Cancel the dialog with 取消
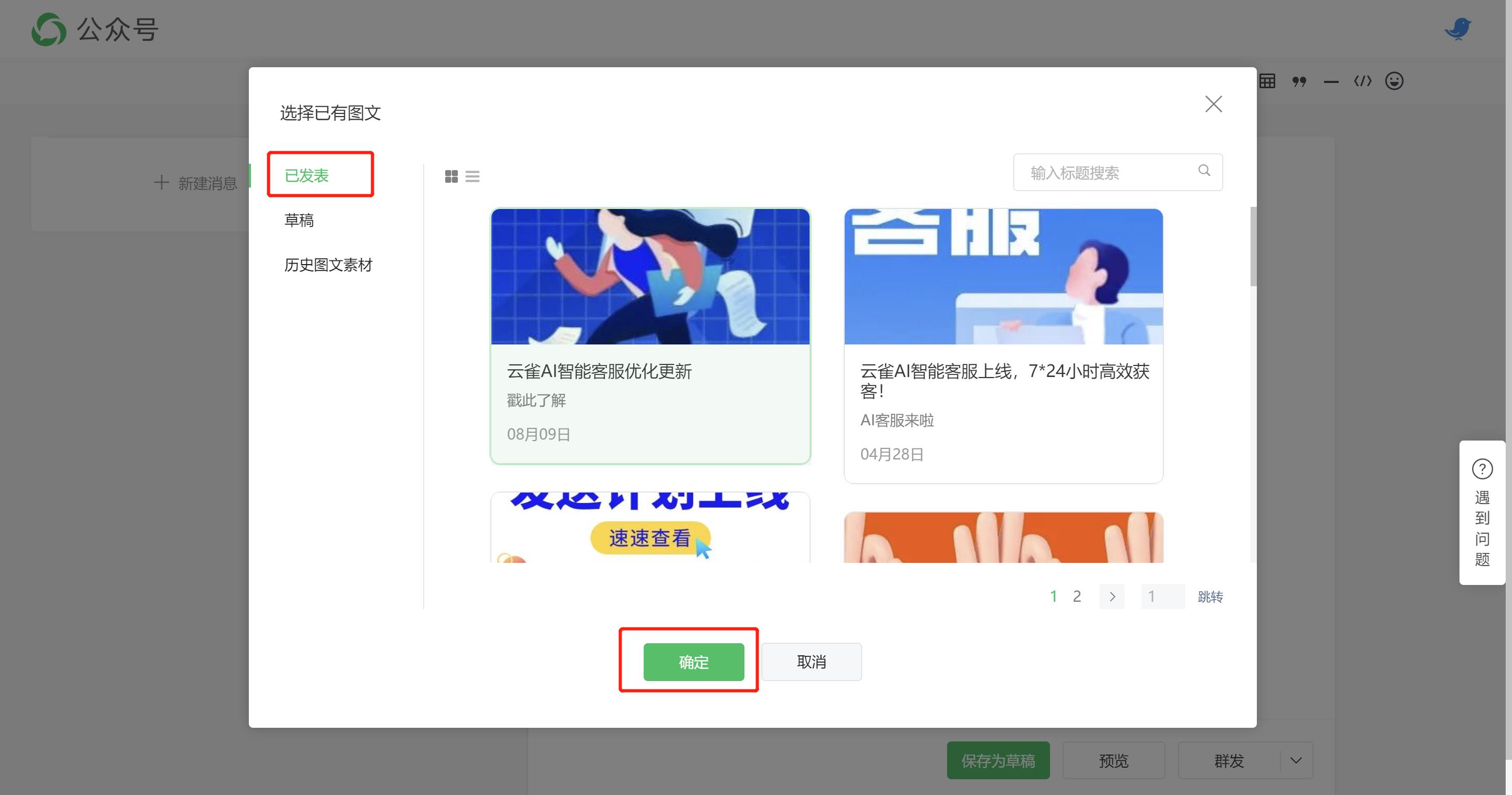The width and height of the screenshot is (1512, 795). [x=811, y=662]
